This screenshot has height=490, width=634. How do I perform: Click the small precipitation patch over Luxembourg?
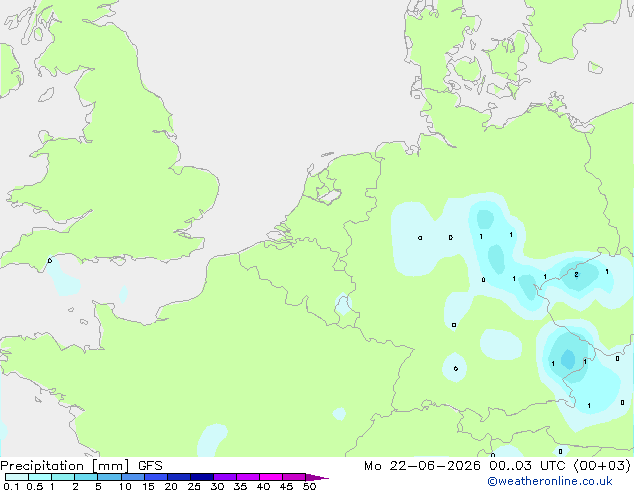point(343,304)
